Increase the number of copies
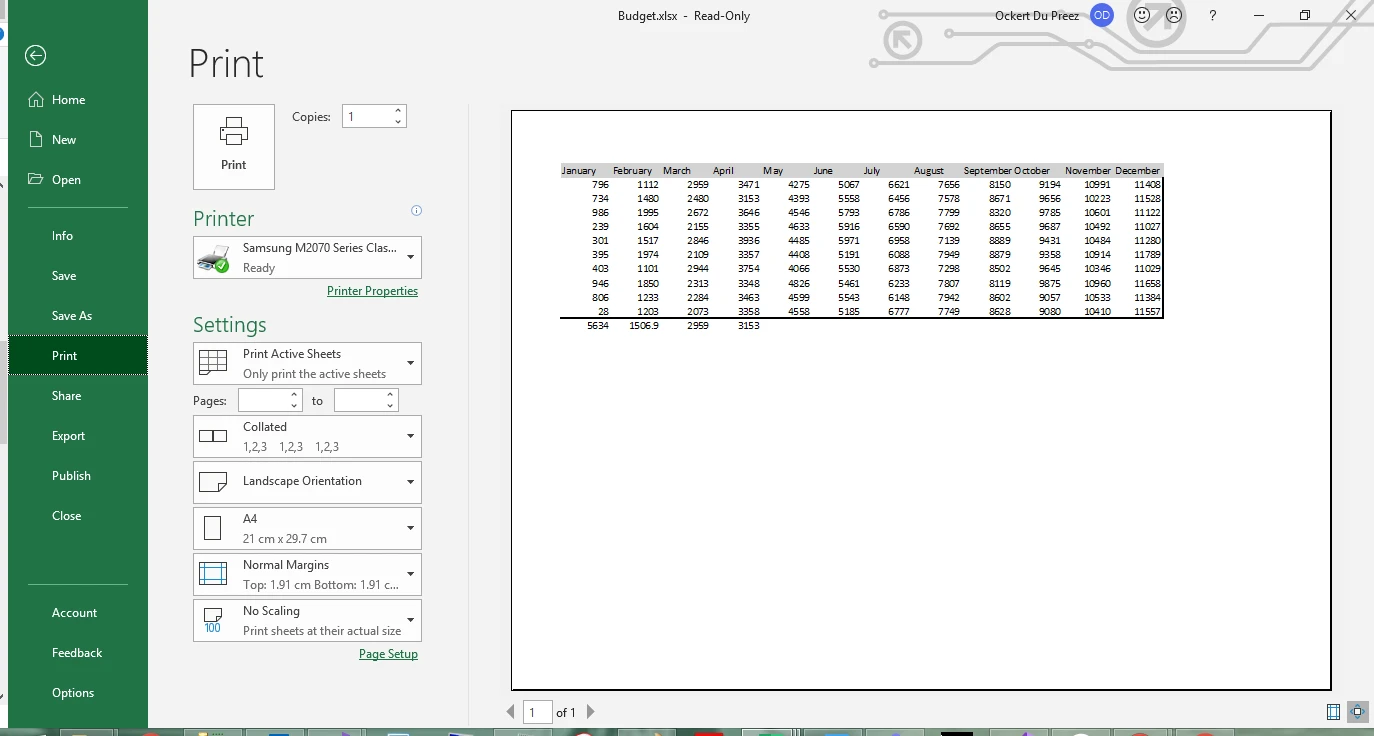Image resolution: width=1374 pixels, height=736 pixels. pos(398,111)
